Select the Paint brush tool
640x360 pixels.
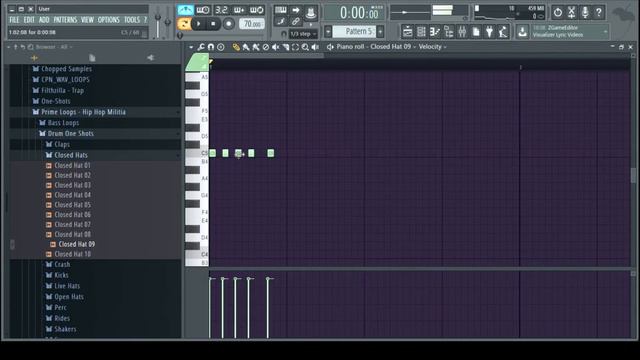pyautogui.click(x=246, y=47)
